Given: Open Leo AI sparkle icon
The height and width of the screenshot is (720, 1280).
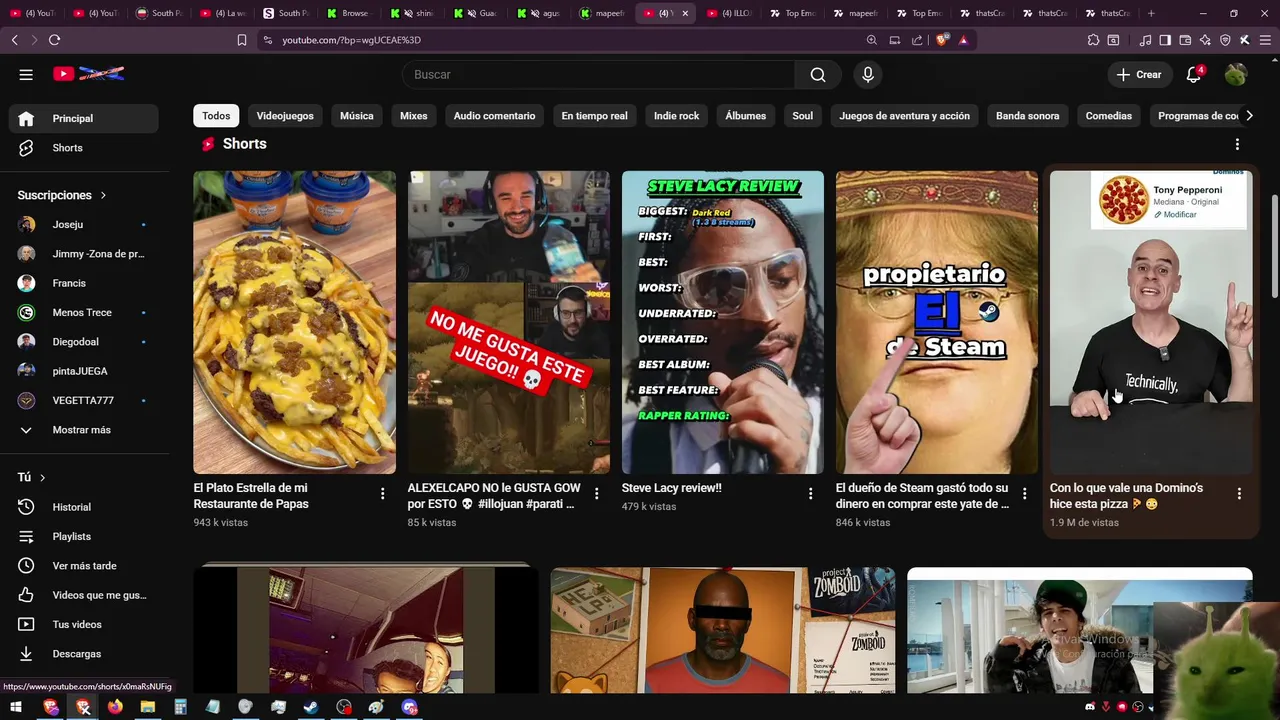Looking at the screenshot, I should tap(1205, 40).
